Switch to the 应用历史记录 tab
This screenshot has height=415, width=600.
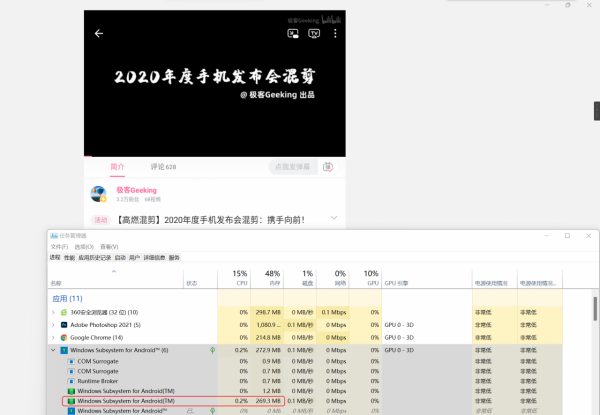click(x=95, y=258)
